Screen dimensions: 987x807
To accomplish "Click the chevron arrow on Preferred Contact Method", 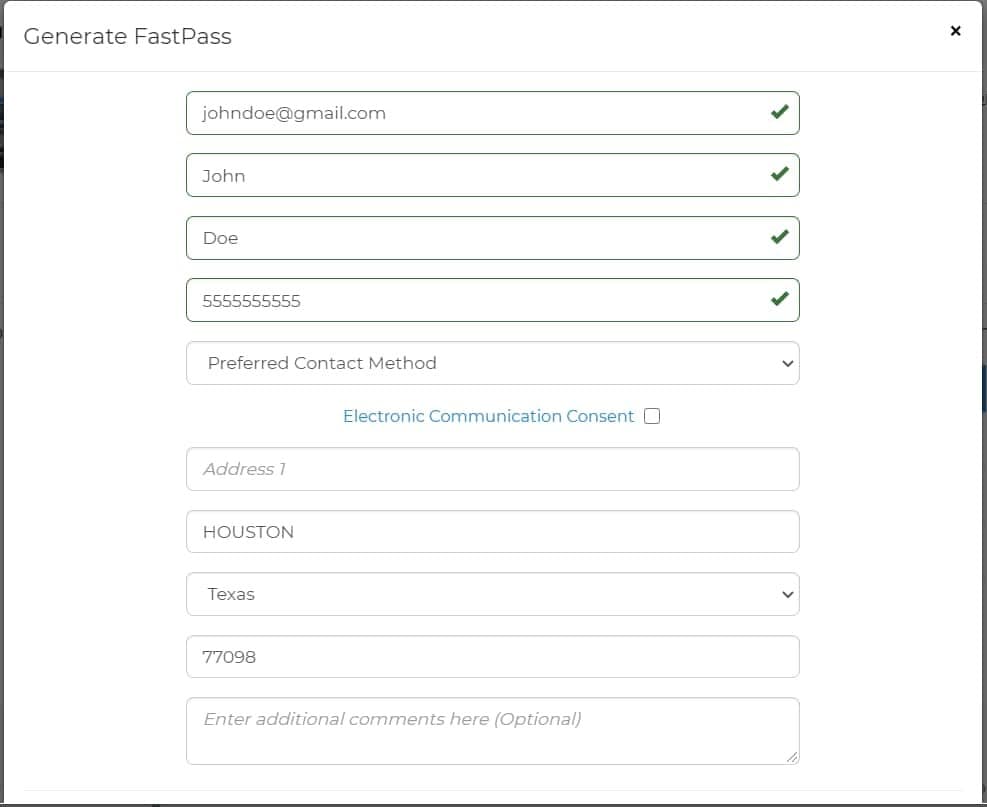I will tap(787, 363).
